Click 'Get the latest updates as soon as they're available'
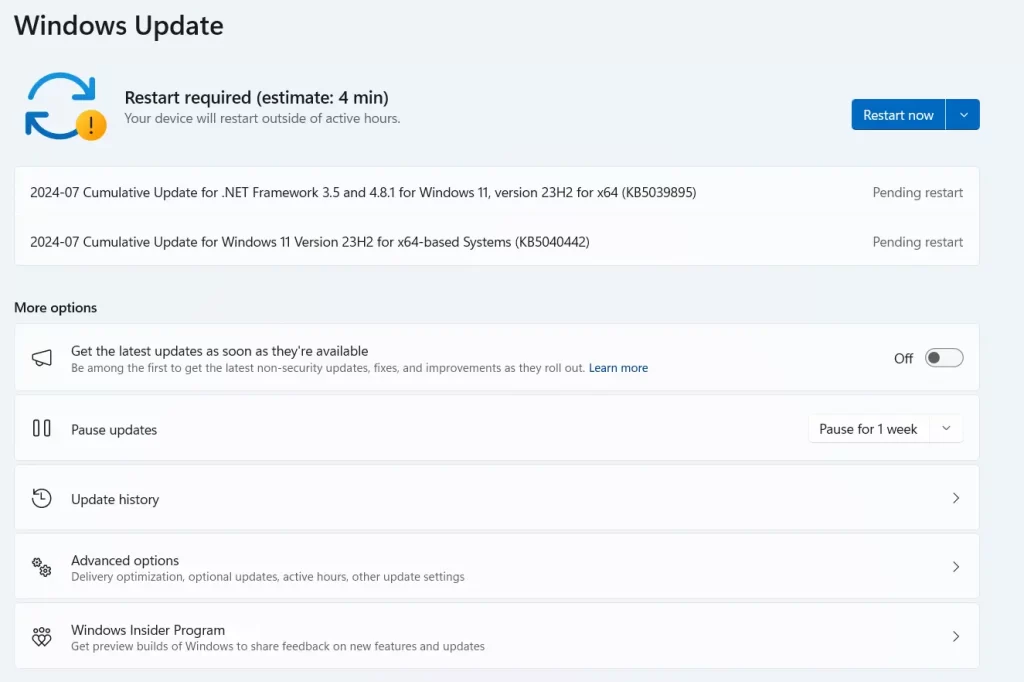 pyautogui.click(x=219, y=351)
